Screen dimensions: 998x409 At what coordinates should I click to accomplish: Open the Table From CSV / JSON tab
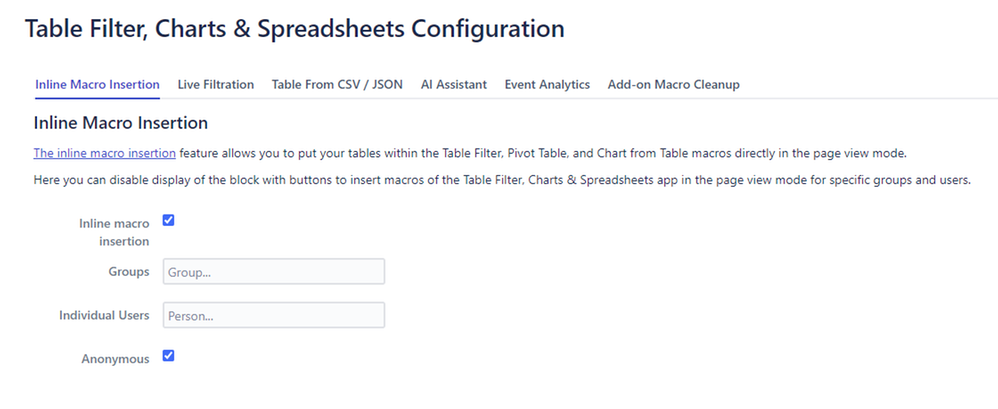click(337, 85)
